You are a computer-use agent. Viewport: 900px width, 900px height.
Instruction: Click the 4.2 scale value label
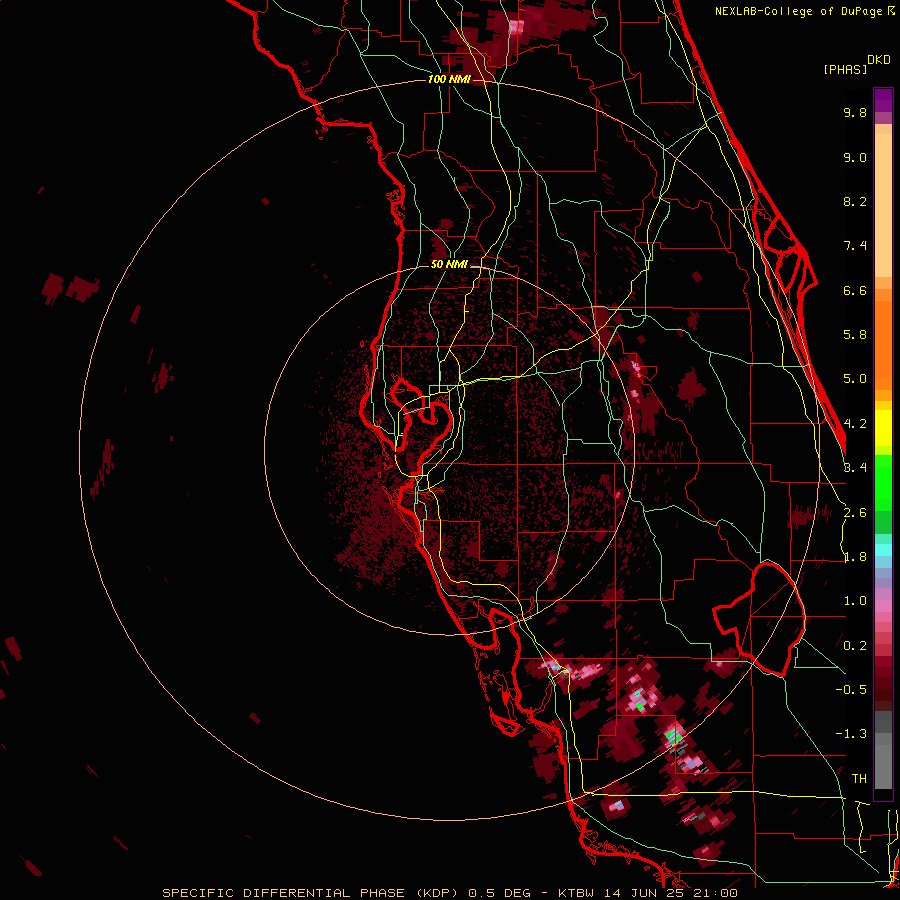pos(855,424)
